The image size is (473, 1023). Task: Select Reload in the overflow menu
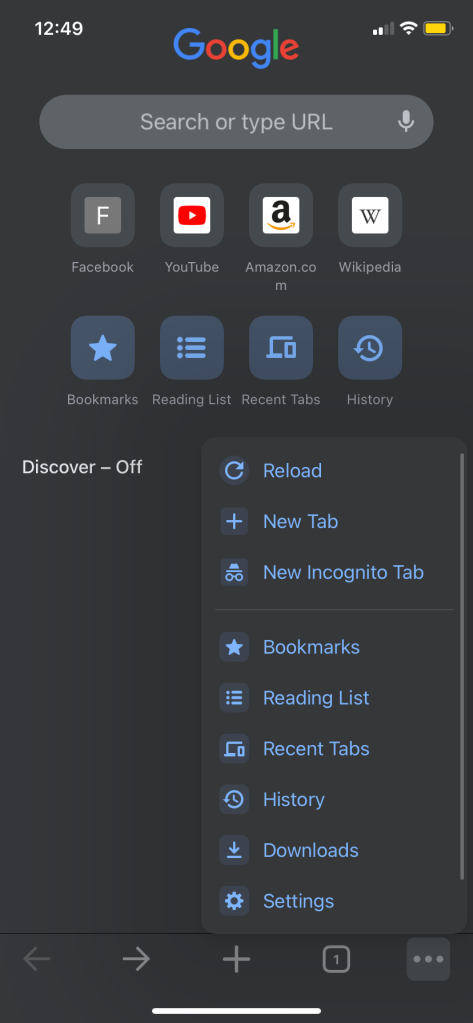pos(333,470)
